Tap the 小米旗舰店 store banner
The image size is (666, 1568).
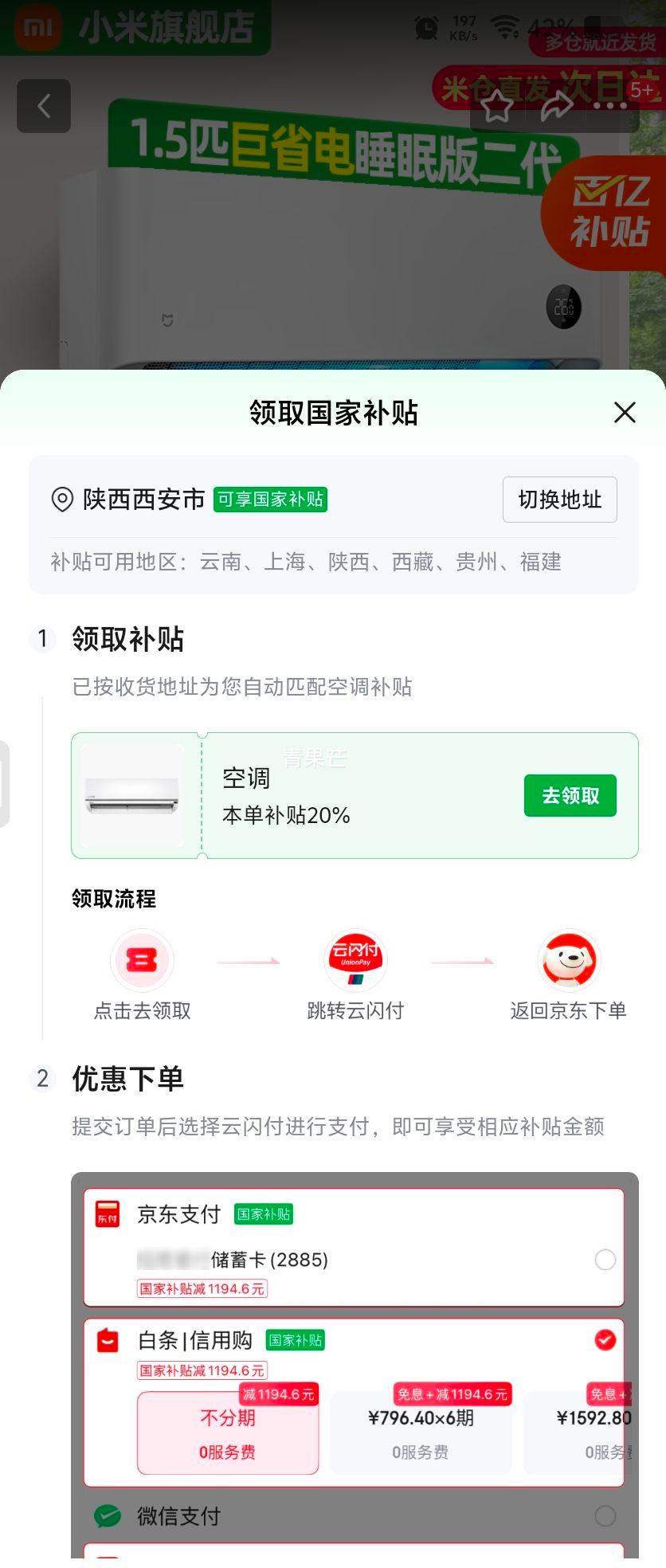click(135, 28)
